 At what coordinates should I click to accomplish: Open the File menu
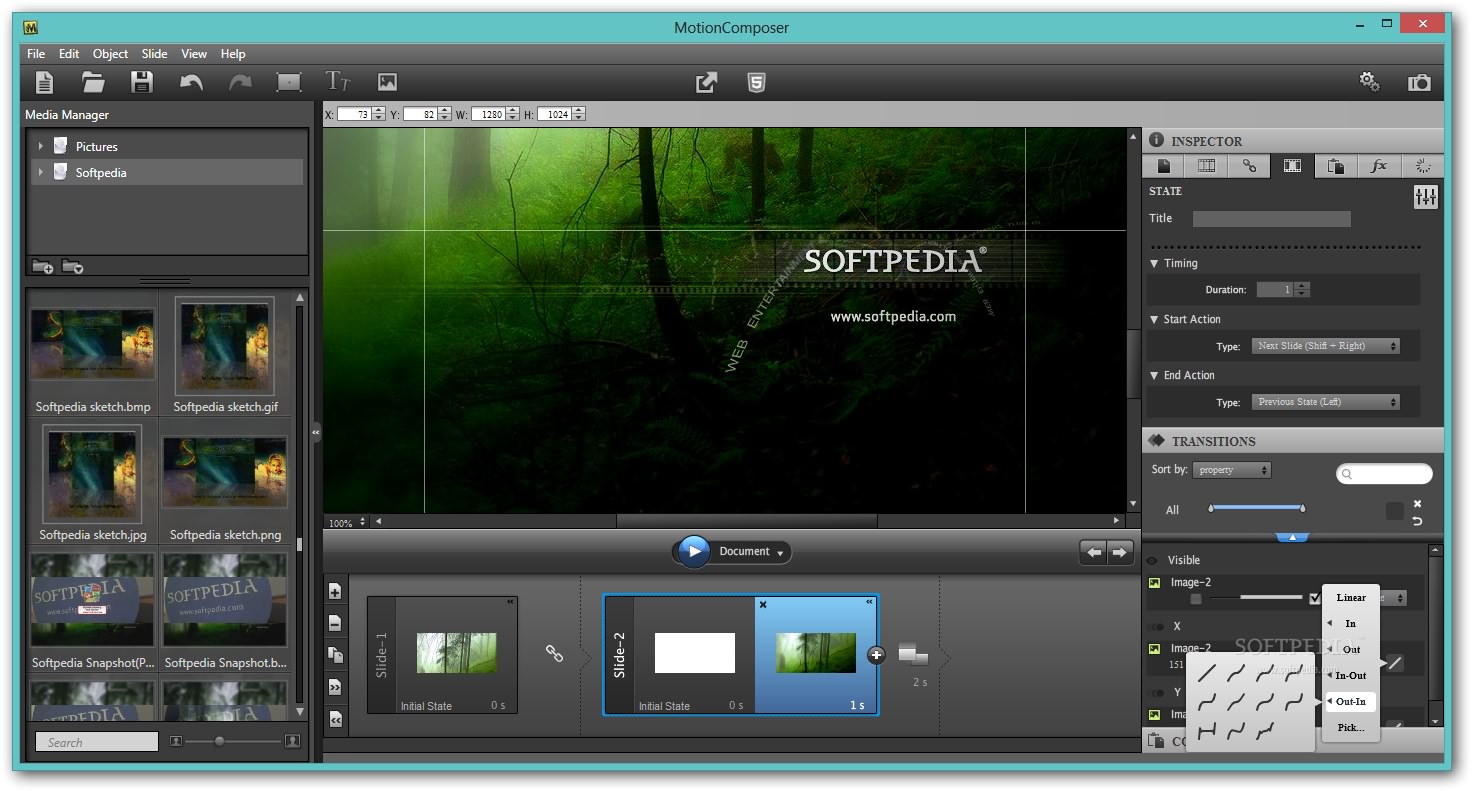pyautogui.click(x=36, y=54)
